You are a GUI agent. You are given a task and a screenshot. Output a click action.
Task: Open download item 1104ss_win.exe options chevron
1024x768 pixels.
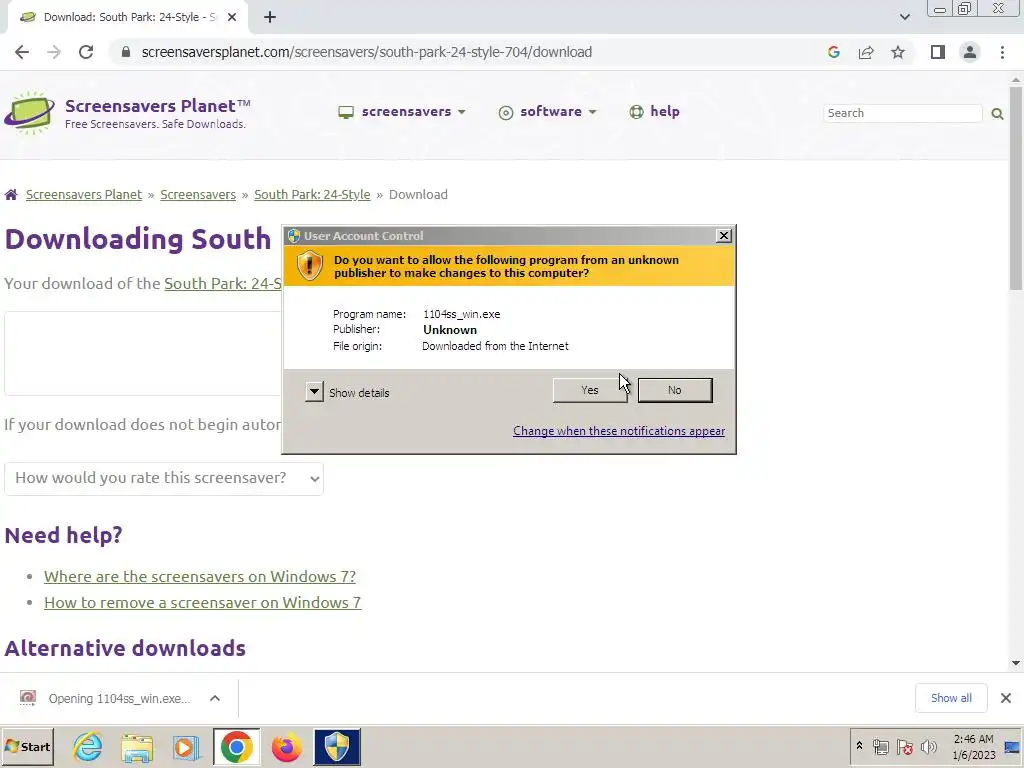(215, 698)
